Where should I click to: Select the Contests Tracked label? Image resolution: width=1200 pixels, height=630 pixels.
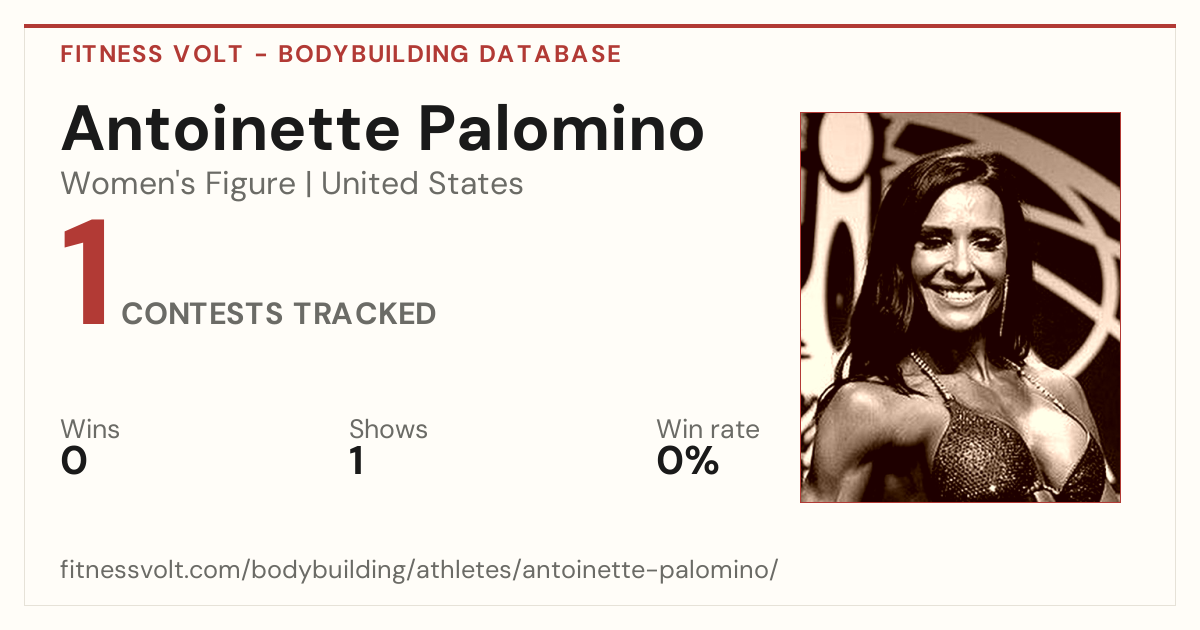[279, 314]
